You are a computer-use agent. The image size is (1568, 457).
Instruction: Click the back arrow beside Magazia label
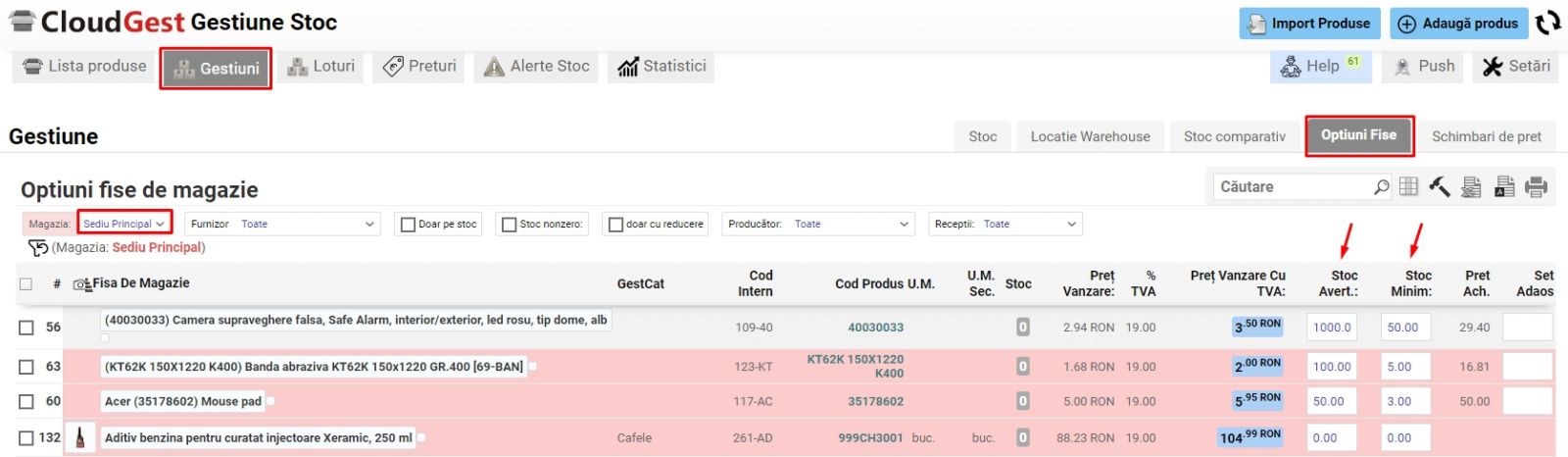coord(37,248)
